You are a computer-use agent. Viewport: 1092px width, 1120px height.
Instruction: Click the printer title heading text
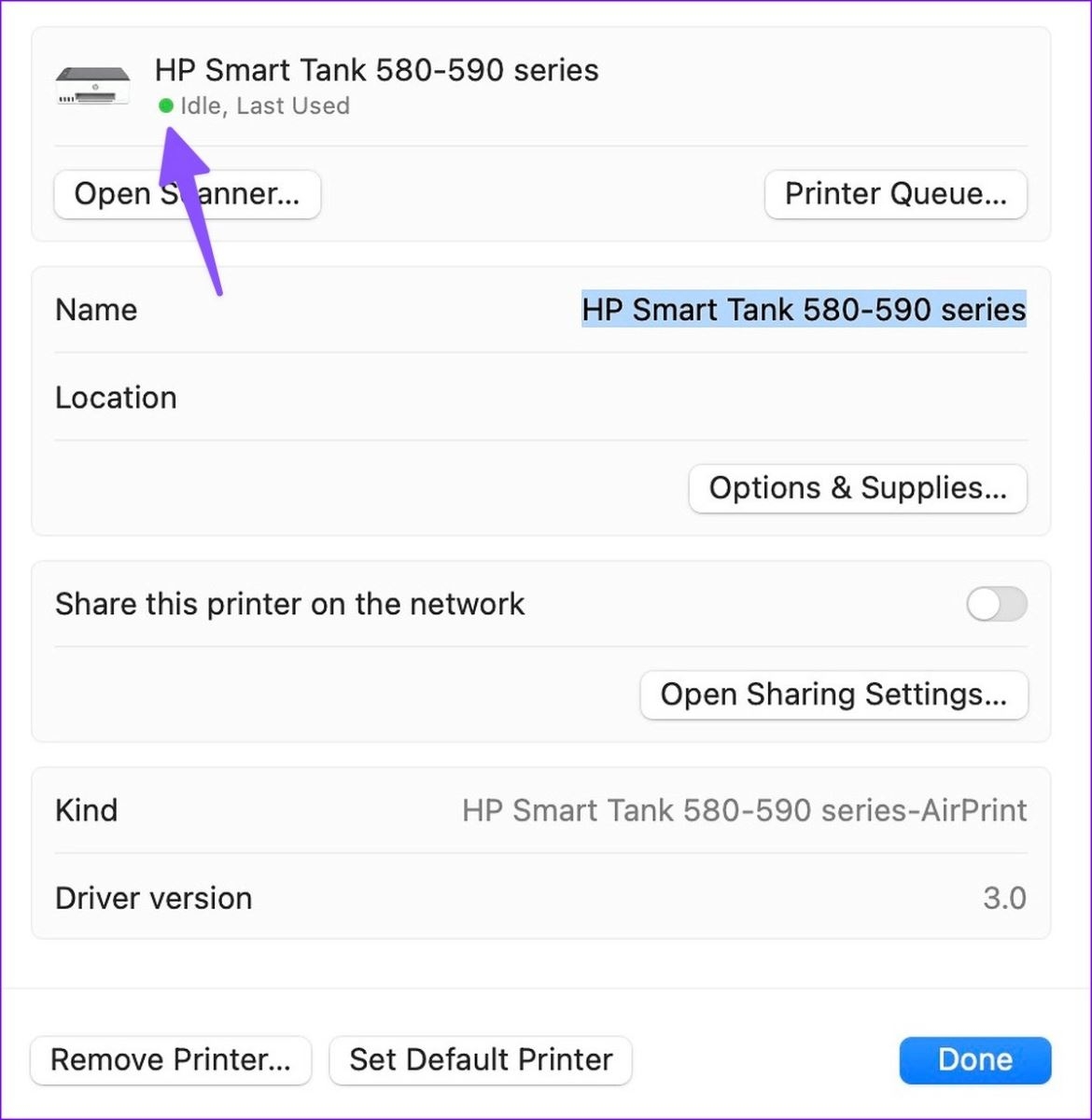click(376, 70)
